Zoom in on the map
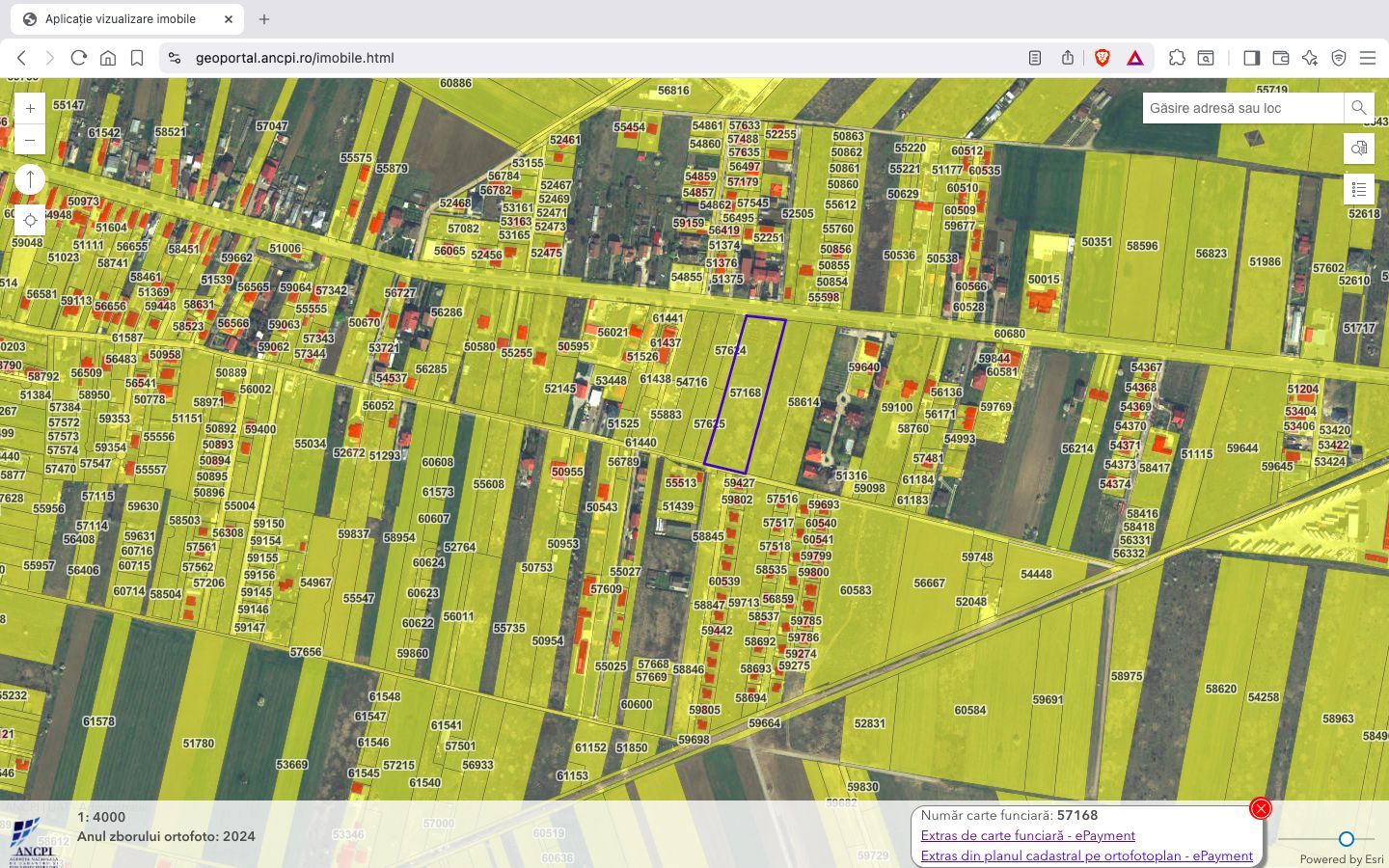The width and height of the screenshot is (1389, 868). pyautogui.click(x=30, y=108)
